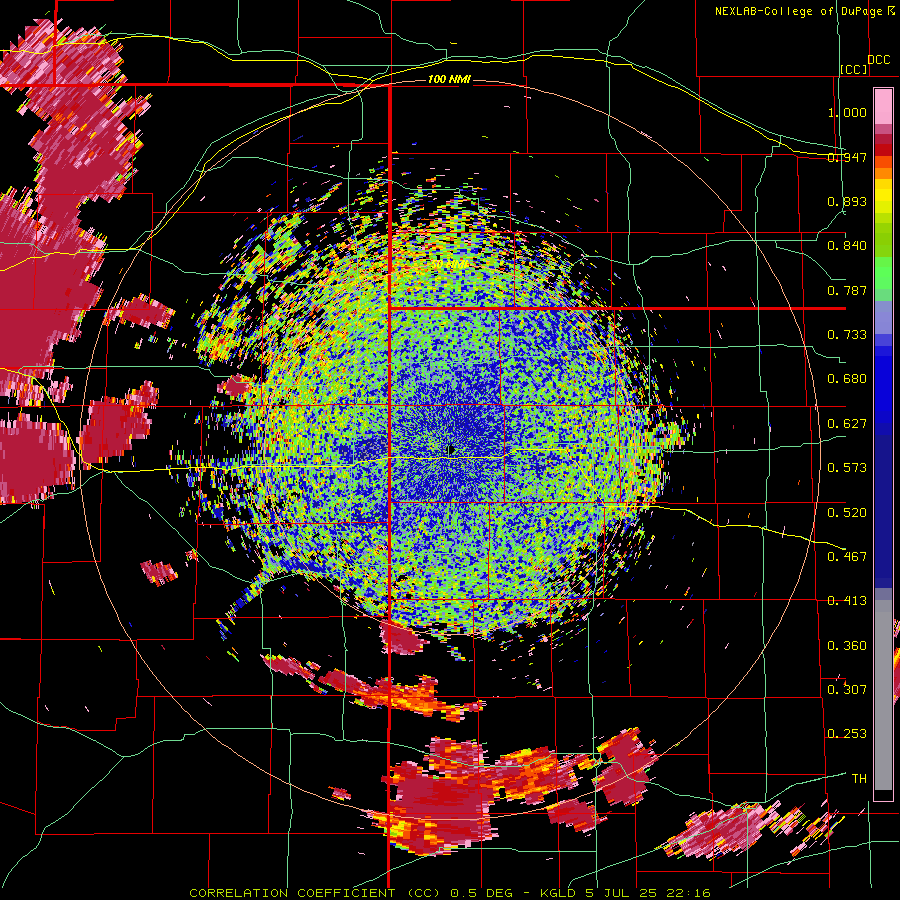This screenshot has height=900, width=900.
Task: Select the 0.467 scale value
Action: (847, 557)
